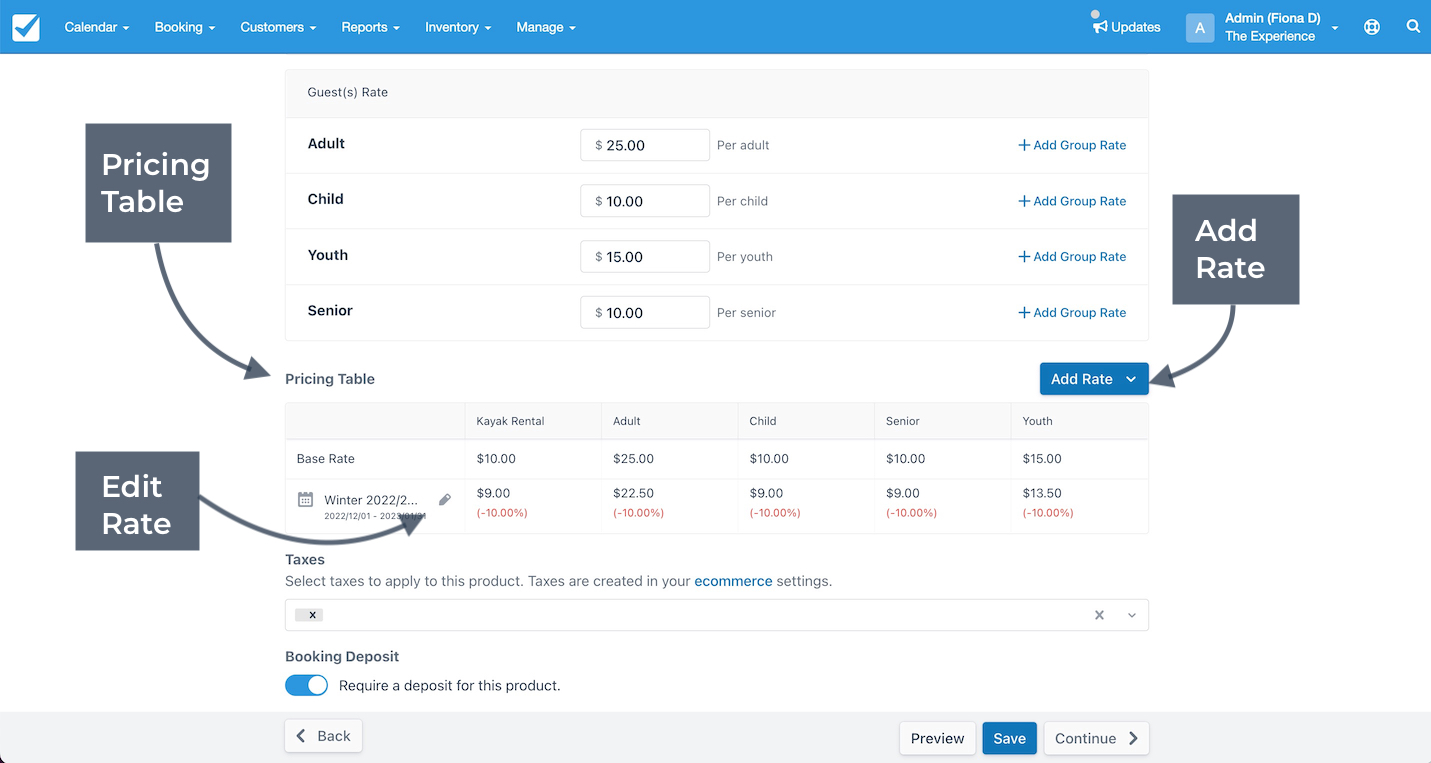Open the Add Rate dropdown button

click(x=1094, y=379)
